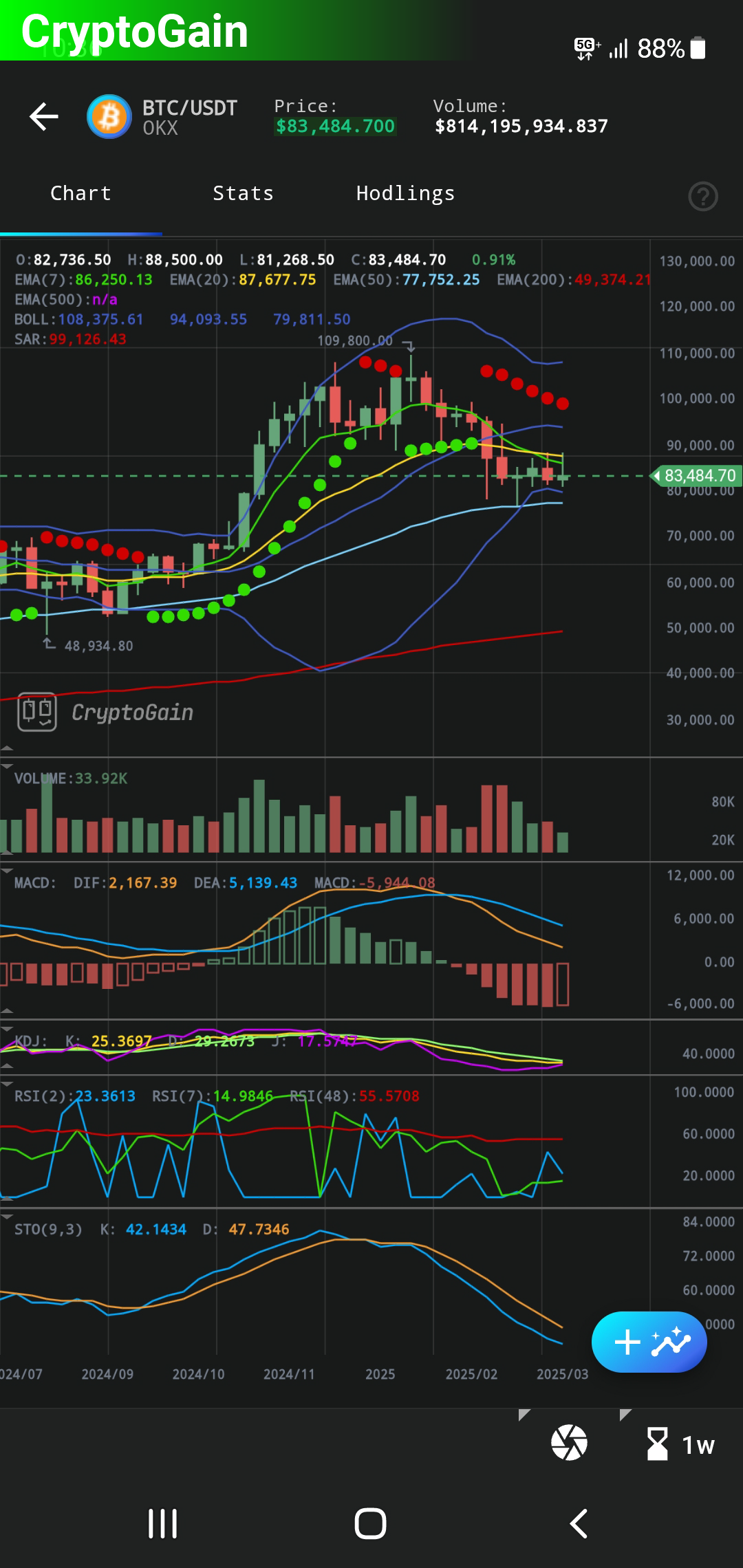Screen dimensions: 743x1568
Task: Tap the current price tag 83,484.70 on axis
Action: point(695,475)
